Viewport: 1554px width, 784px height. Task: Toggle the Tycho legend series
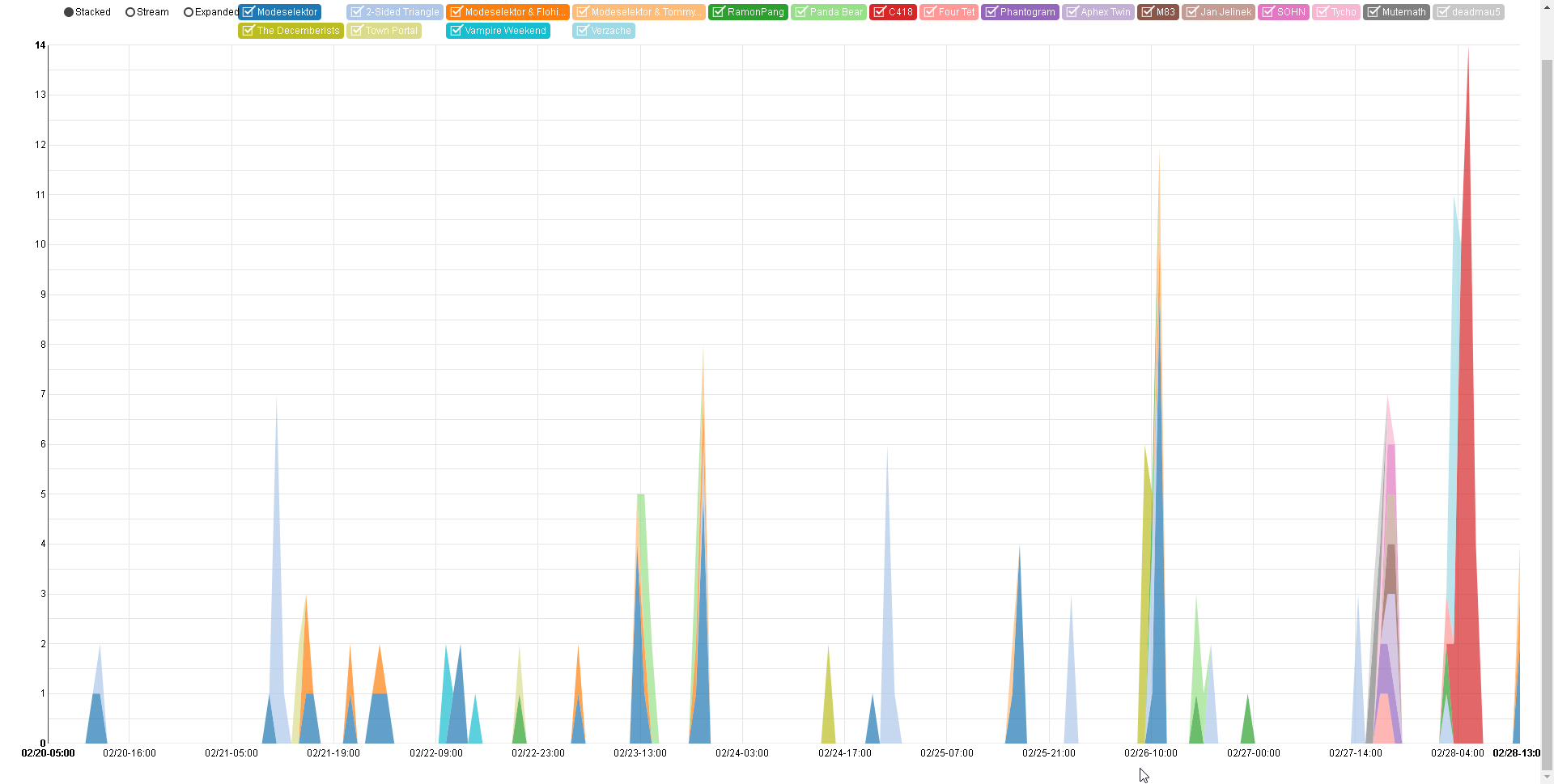1335,12
